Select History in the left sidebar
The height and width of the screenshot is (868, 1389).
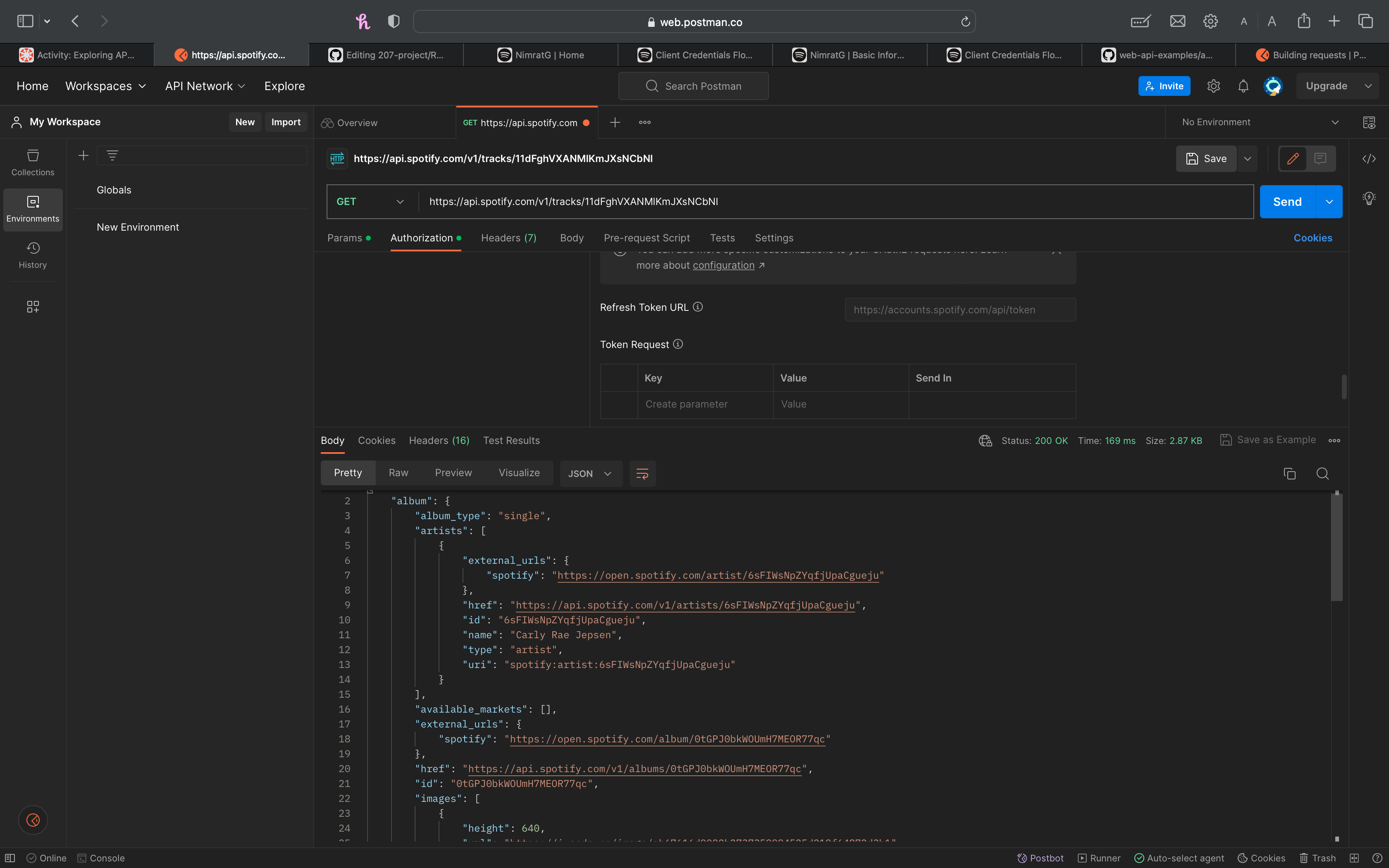coord(33,255)
